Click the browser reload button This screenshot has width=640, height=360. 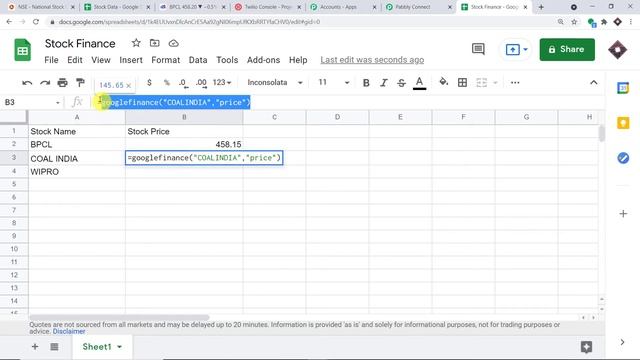(36, 22)
